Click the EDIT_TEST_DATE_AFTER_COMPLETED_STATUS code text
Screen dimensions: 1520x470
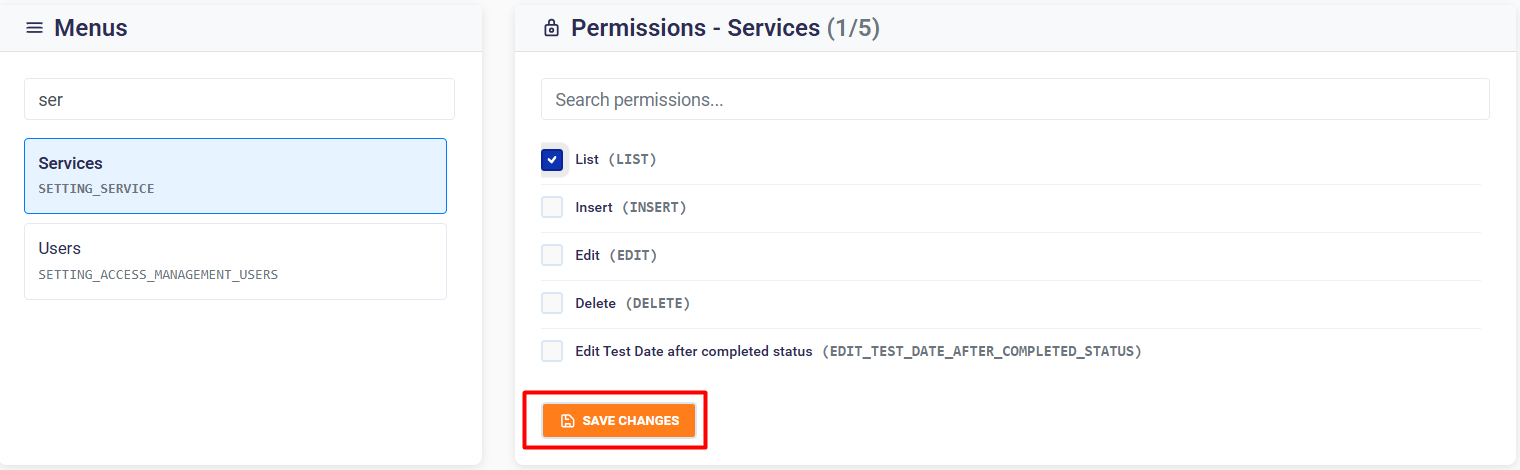pos(981,352)
